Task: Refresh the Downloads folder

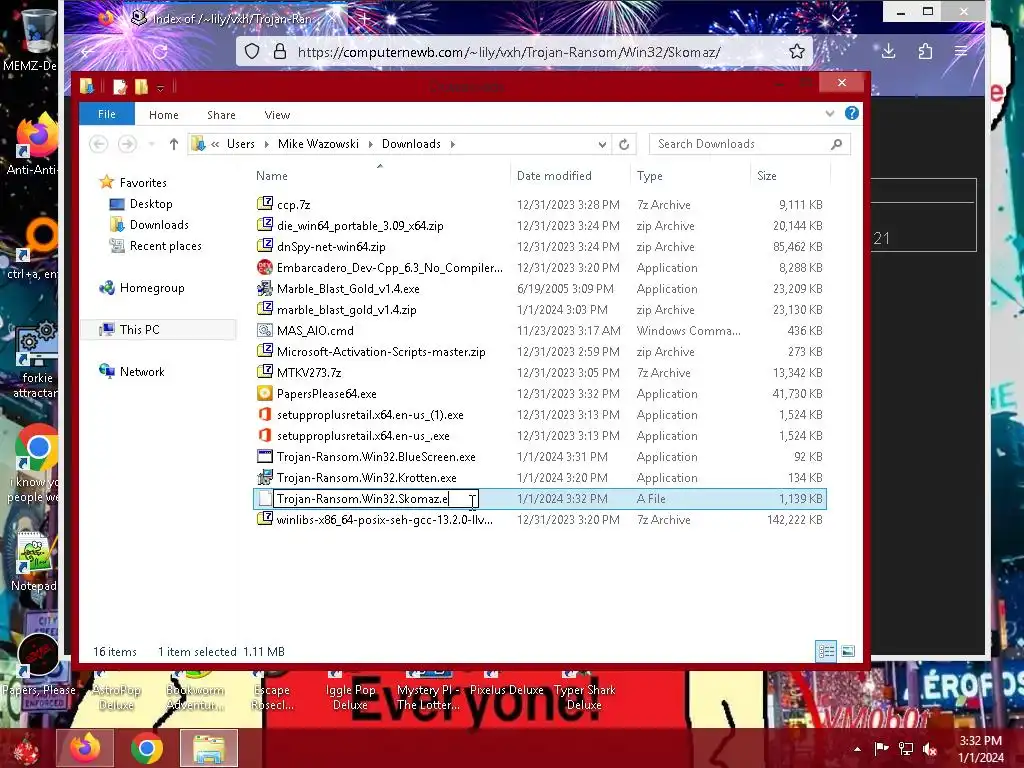Action: (624, 144)
